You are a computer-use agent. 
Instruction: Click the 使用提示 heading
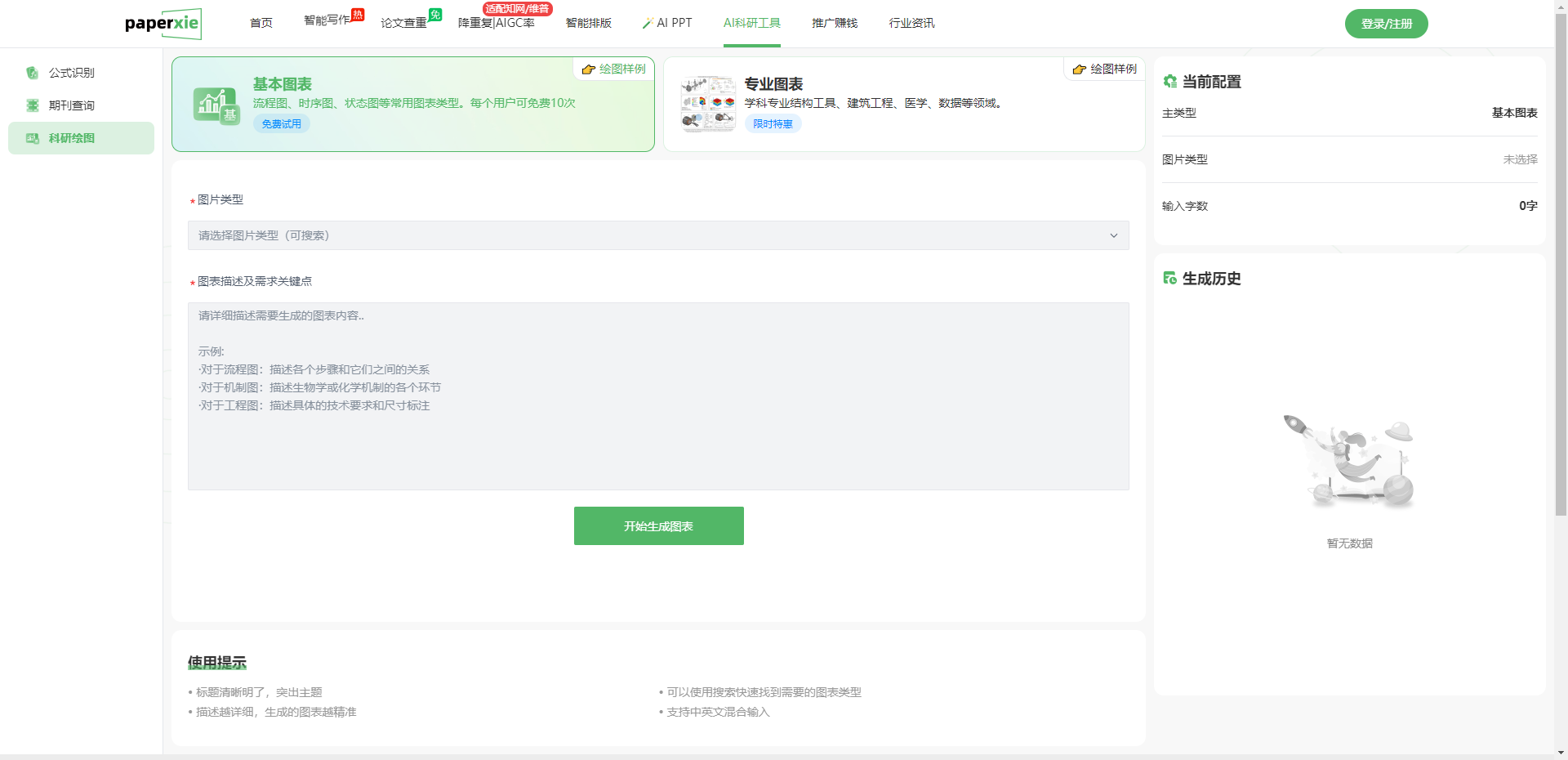pyautogui.click(x=217, y=662)
